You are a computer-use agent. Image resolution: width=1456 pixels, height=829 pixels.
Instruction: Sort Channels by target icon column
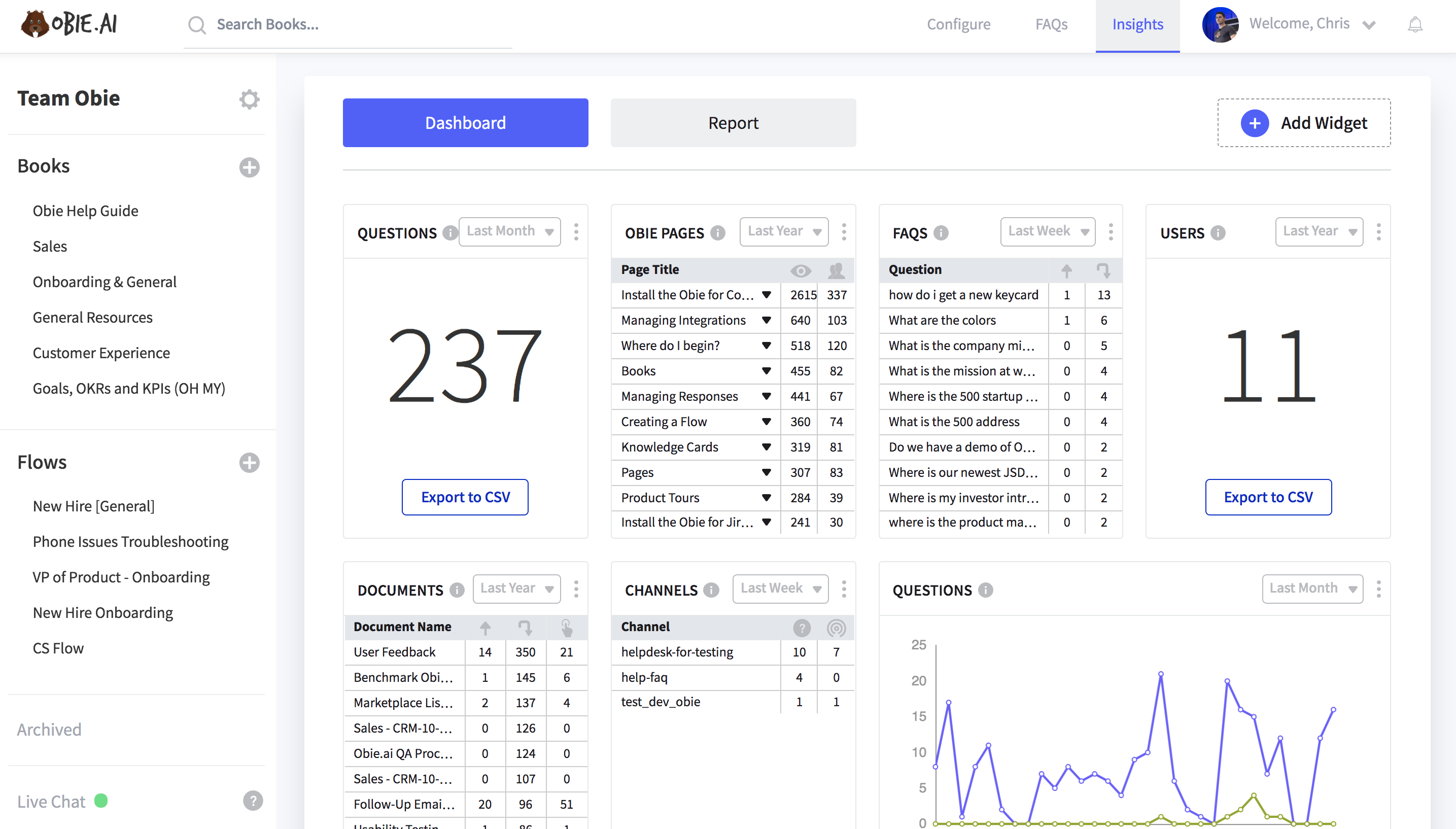[836, 628]
